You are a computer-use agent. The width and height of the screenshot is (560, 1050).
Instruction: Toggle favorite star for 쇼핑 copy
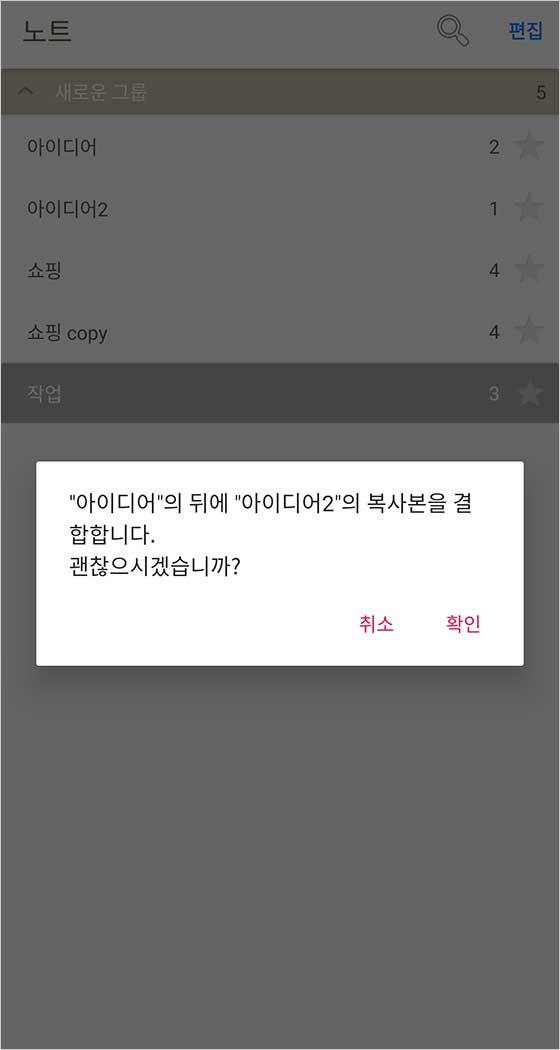click(x=529, y=332)
